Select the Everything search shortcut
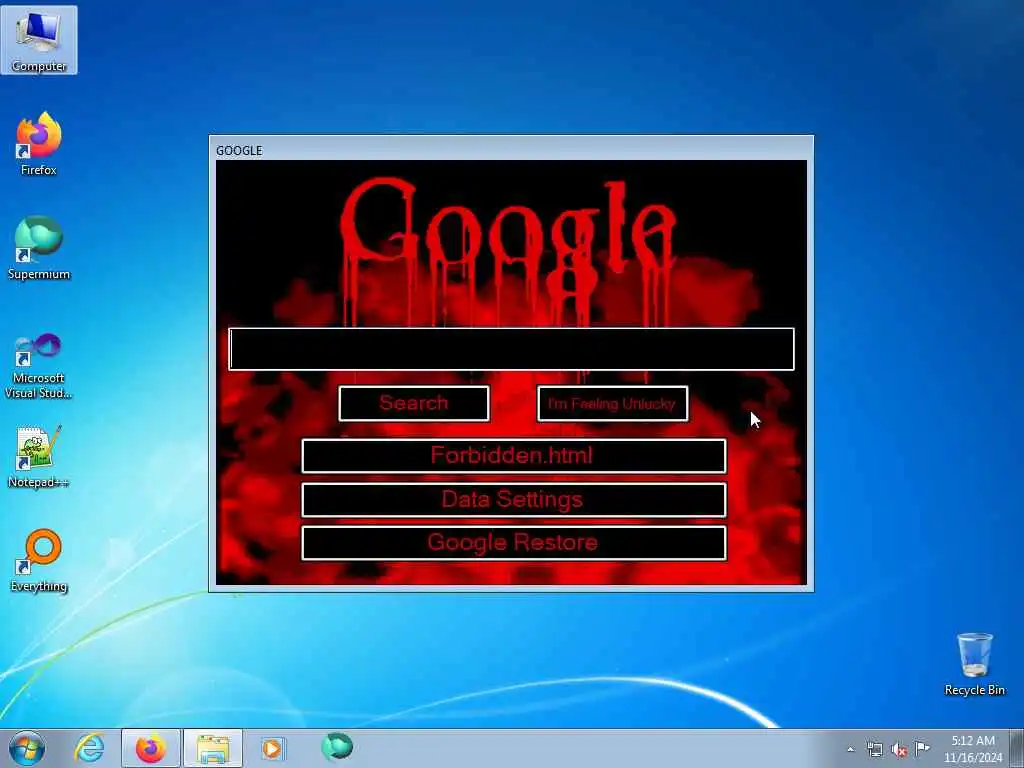The width and height of the screenshot is (1024, 768). coord(39,560)
